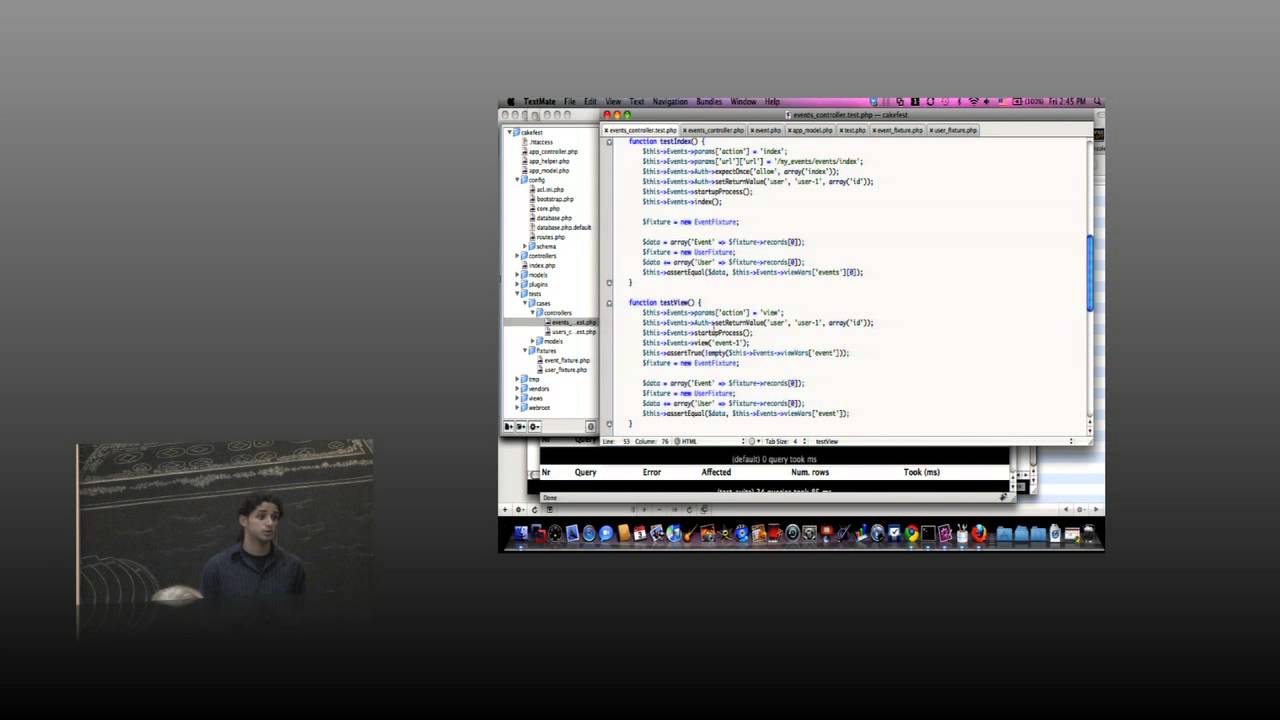The width and height of the screenshot is (1280, 720).
Task: Open .htaccess in the project tree
Action: tap(540, 142)
